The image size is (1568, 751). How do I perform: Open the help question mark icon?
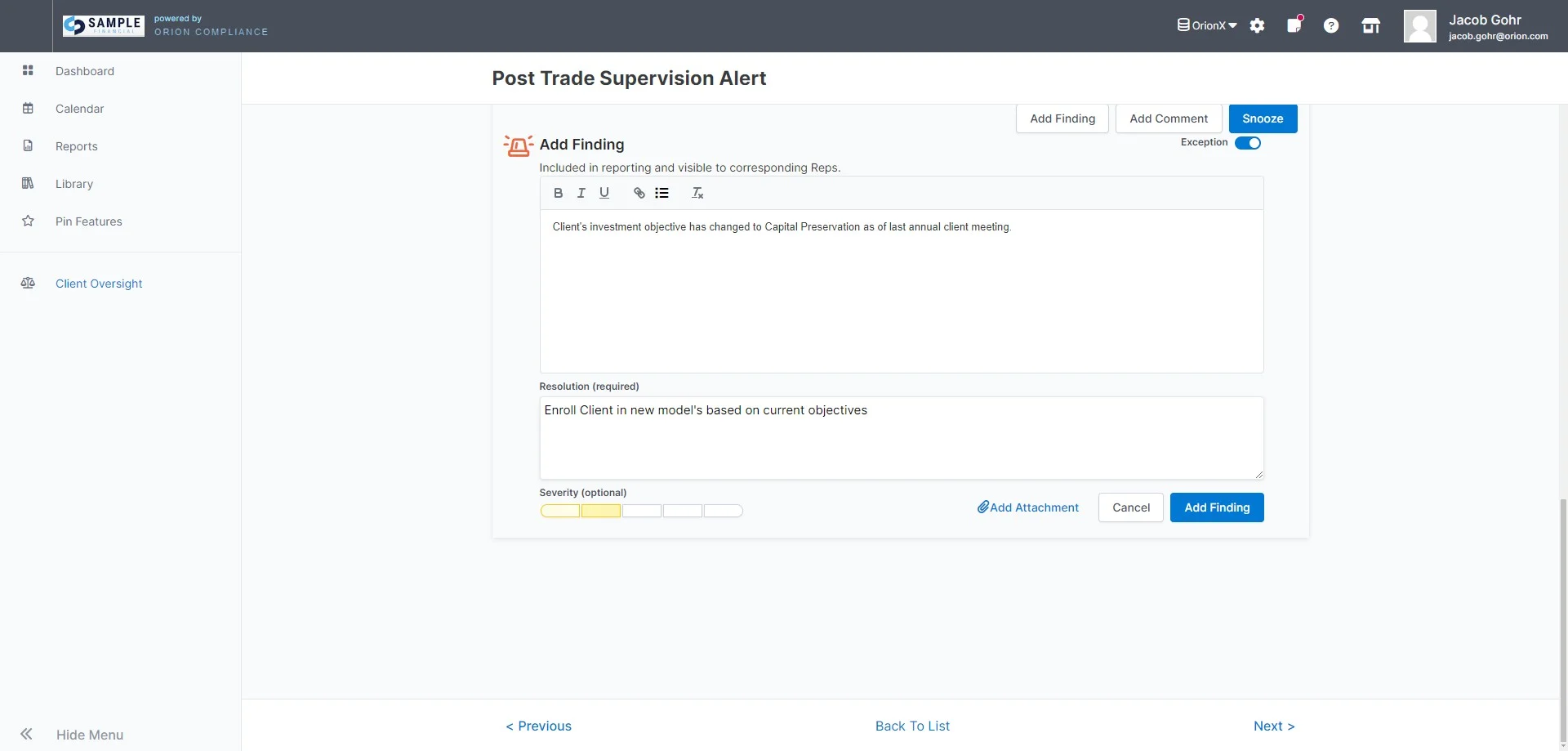(1331, 26)
